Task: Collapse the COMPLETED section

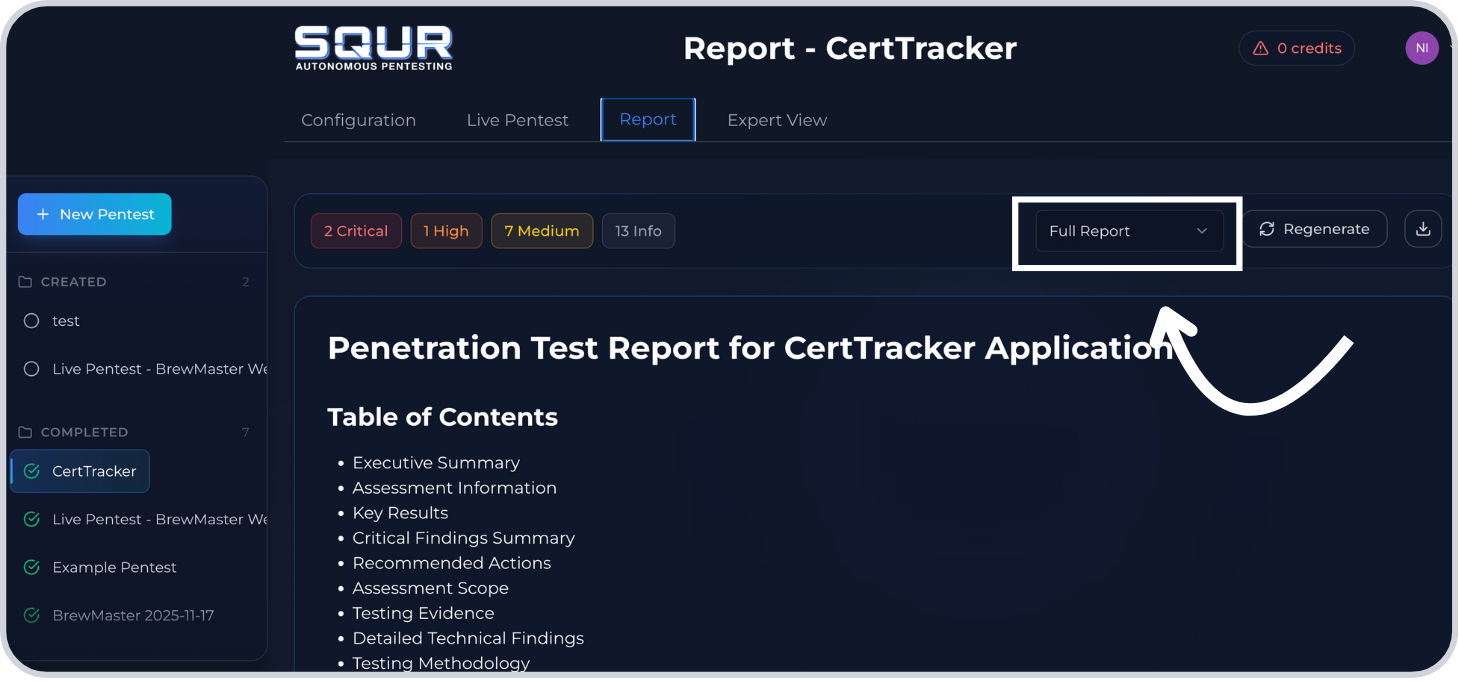Action: pyautogui.click(x=85, y=432)
